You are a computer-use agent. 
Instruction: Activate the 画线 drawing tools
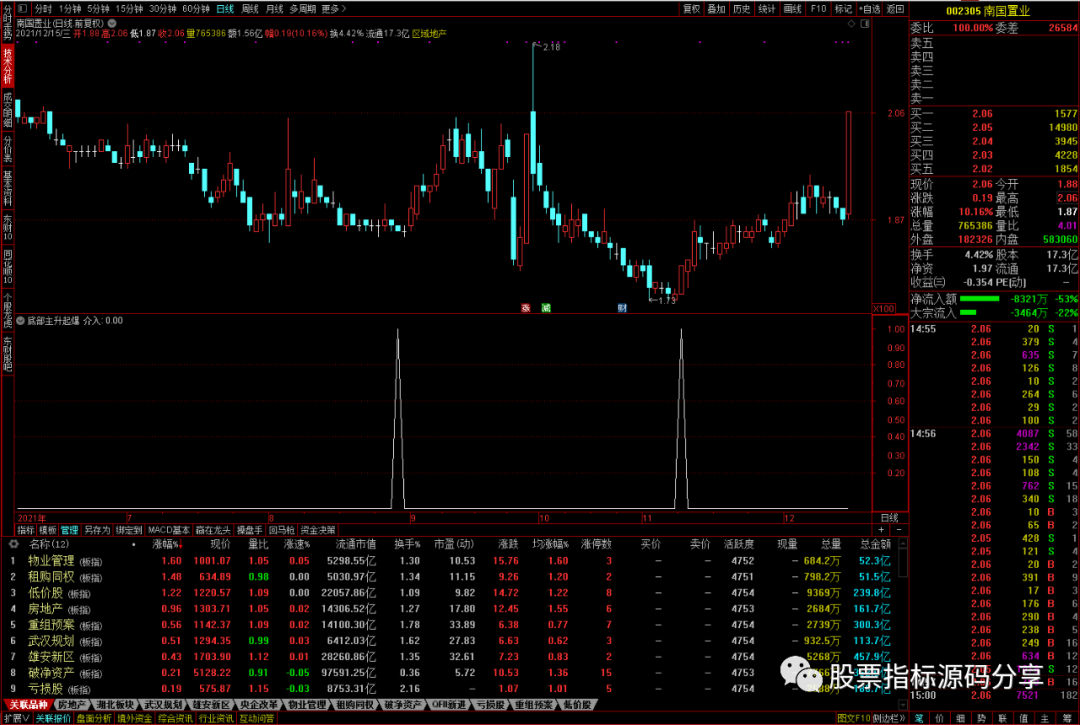(792, 9)
